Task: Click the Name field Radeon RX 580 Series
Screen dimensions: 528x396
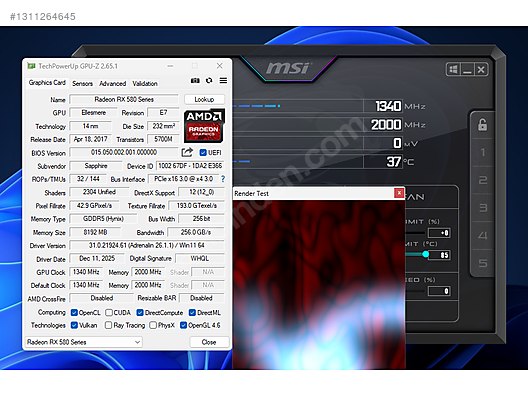Action: tap(124, 99)
